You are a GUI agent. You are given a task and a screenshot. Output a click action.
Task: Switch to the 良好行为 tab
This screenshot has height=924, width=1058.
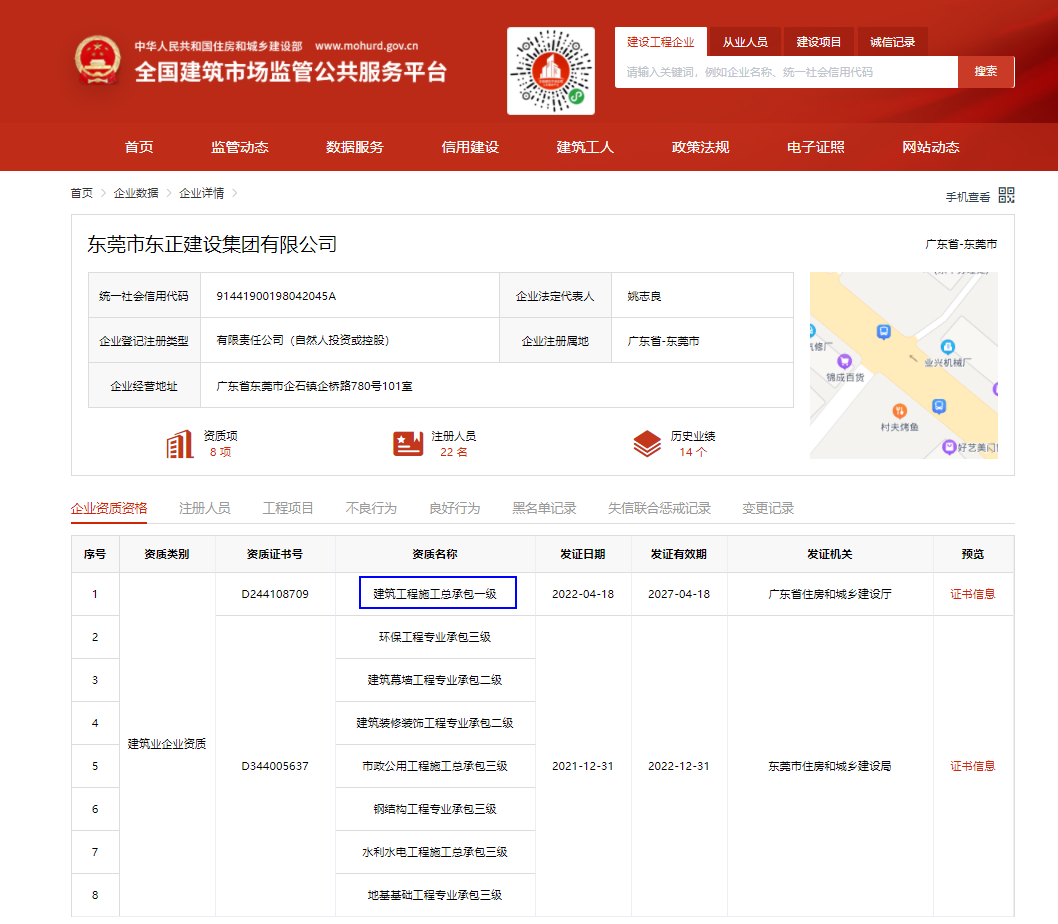coord(455,508)
